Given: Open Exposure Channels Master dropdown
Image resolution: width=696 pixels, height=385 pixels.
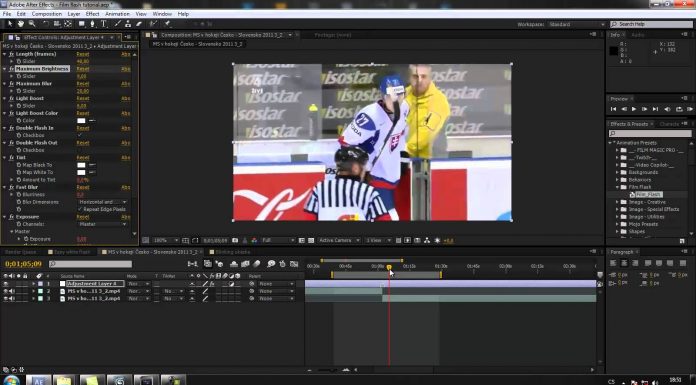Looking at the screenshot, I should [102, 224].
